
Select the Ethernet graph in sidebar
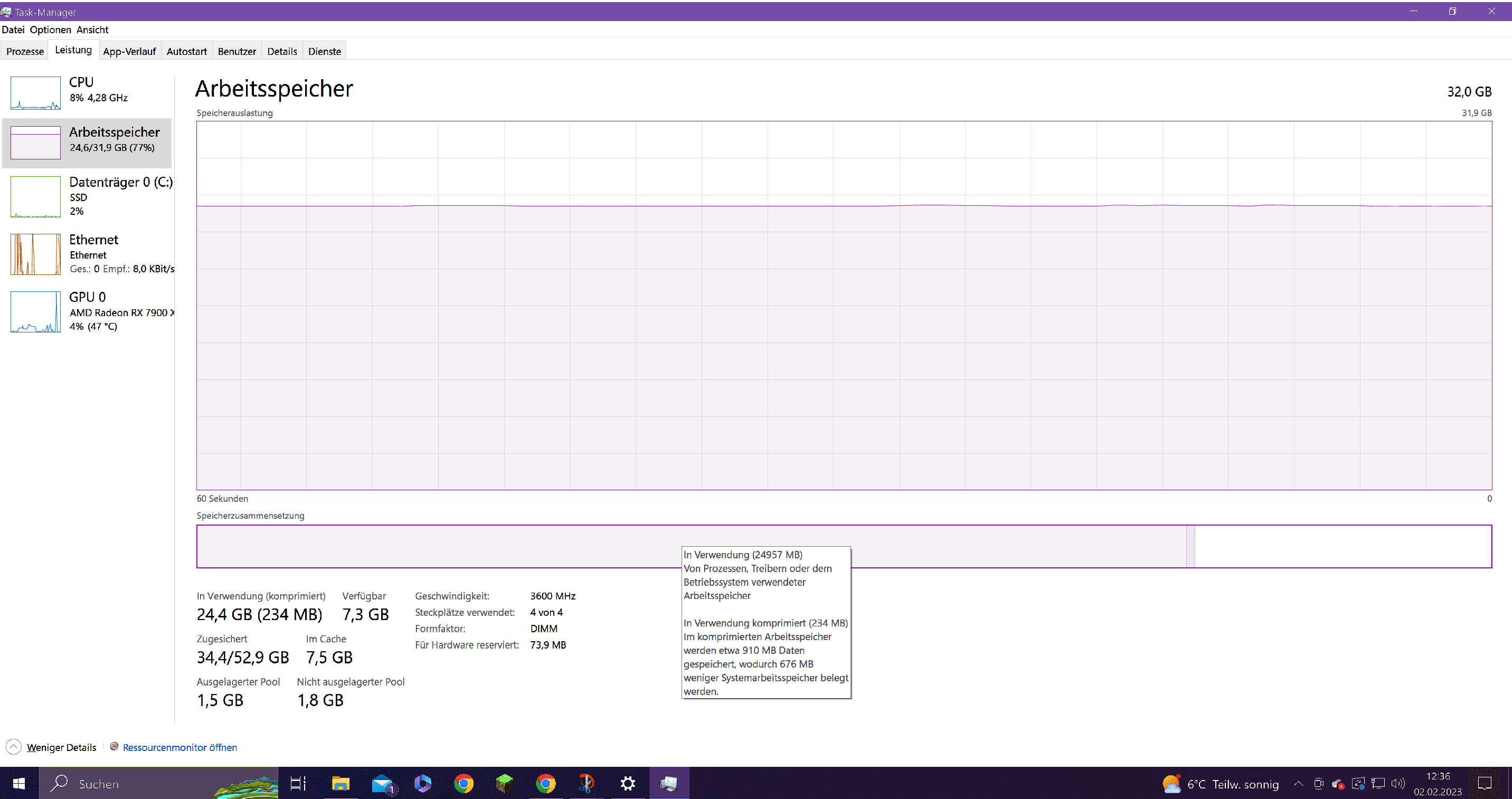pos(35,254)
